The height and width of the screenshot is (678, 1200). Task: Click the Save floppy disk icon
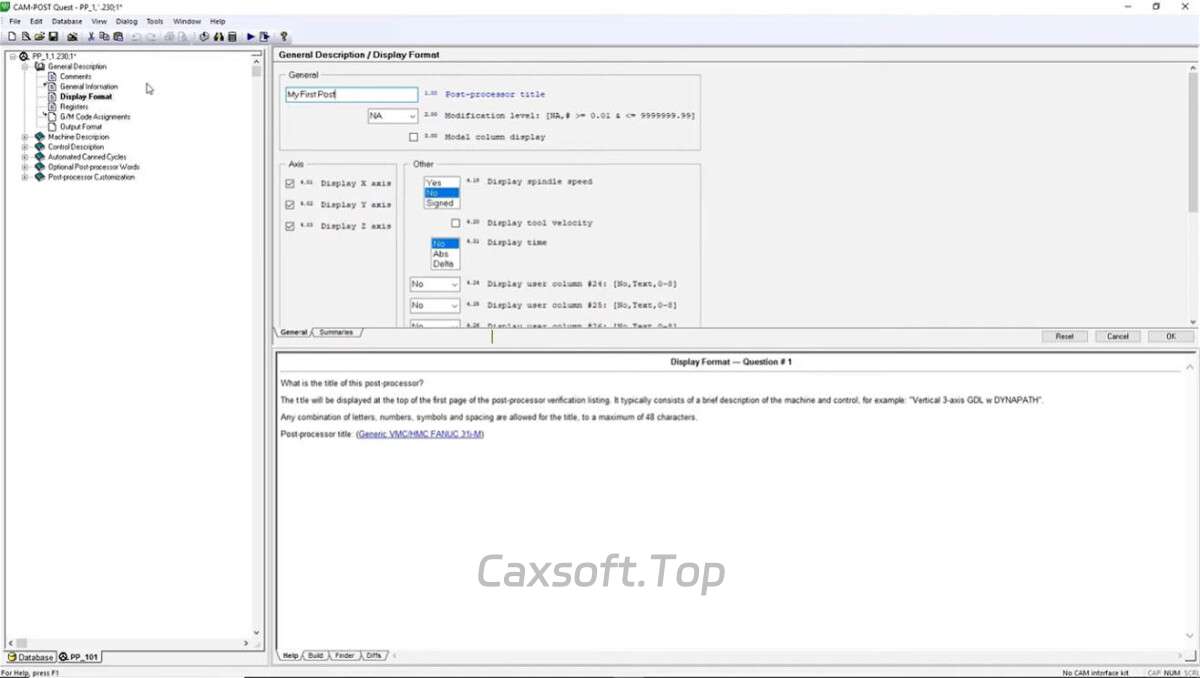click(x=53, y=37)
